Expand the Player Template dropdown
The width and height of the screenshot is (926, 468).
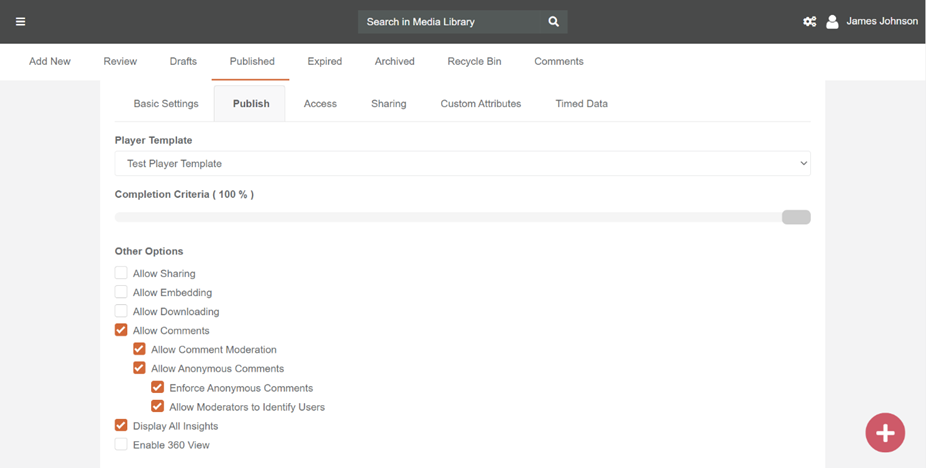click(x=462, y=163)
